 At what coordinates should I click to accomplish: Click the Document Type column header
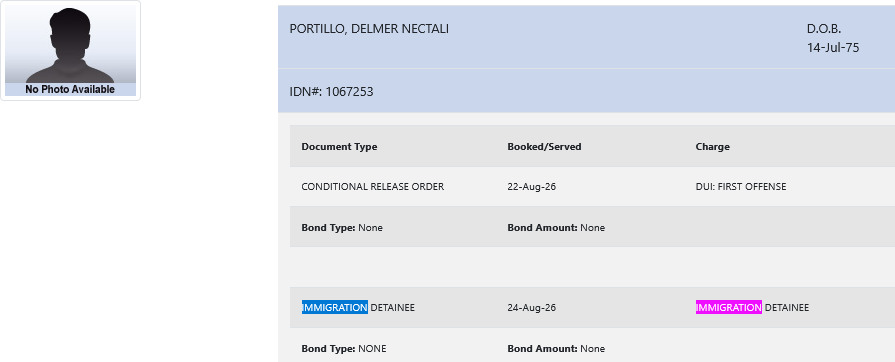339,147
